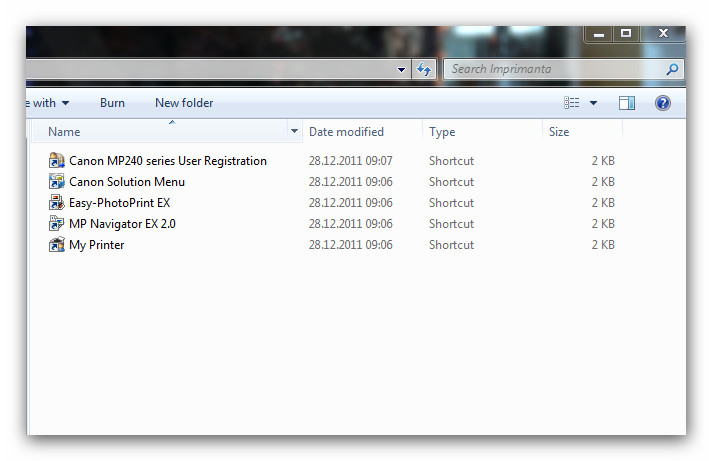The height and width of the screenshot is (461, 712).
Task: Open the Canon MP240 series User Registration shortcut icon
Action: 56,161
